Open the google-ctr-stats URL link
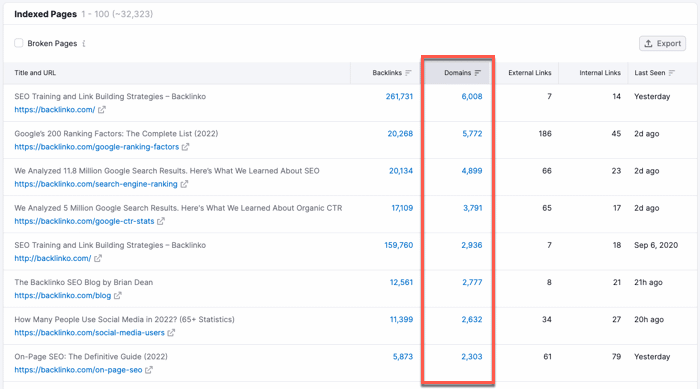Image resolution: width=700 pixels, height=389 pixels. click(84, 221)
